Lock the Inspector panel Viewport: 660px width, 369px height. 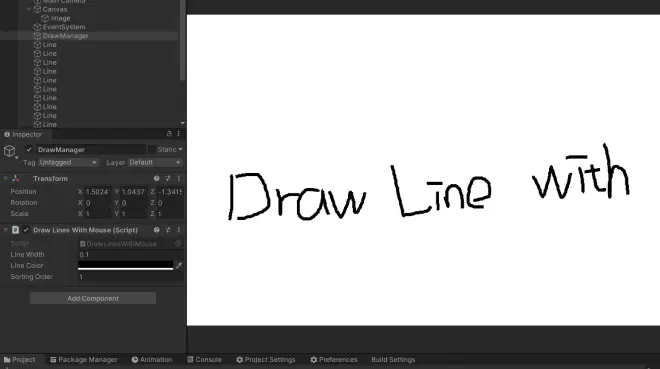169,133
